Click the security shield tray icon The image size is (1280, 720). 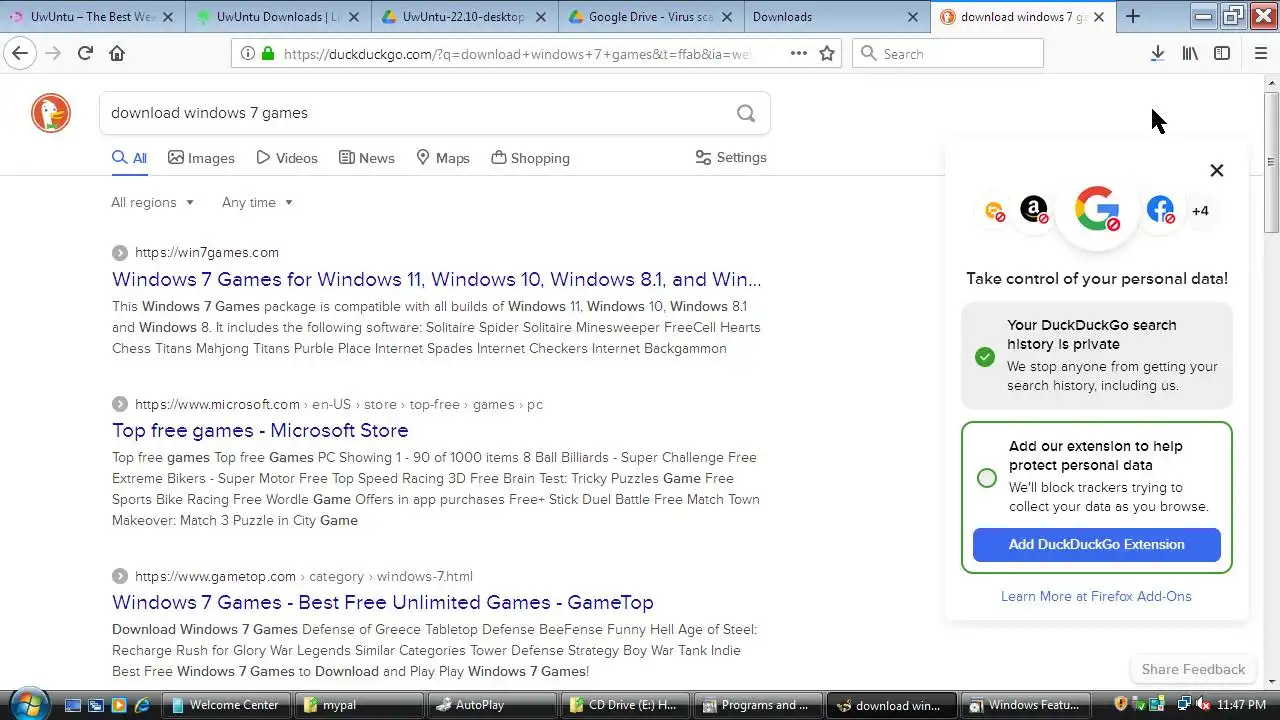pos(1121,704)
